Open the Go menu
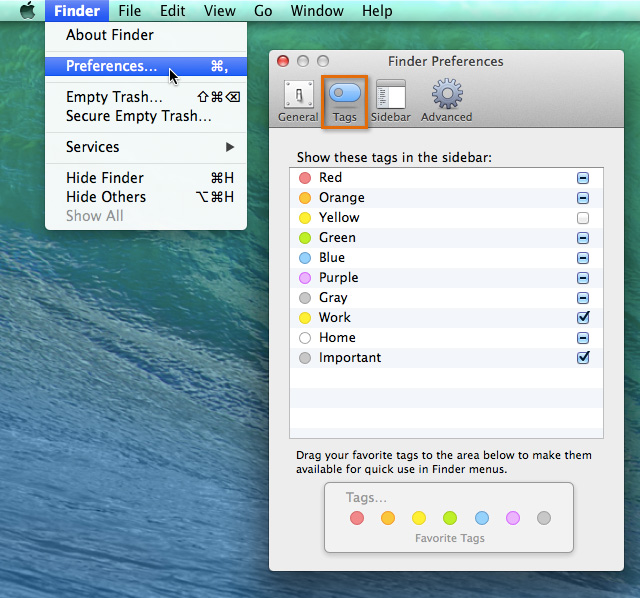640x598 pixels. [x=263, y=11]
